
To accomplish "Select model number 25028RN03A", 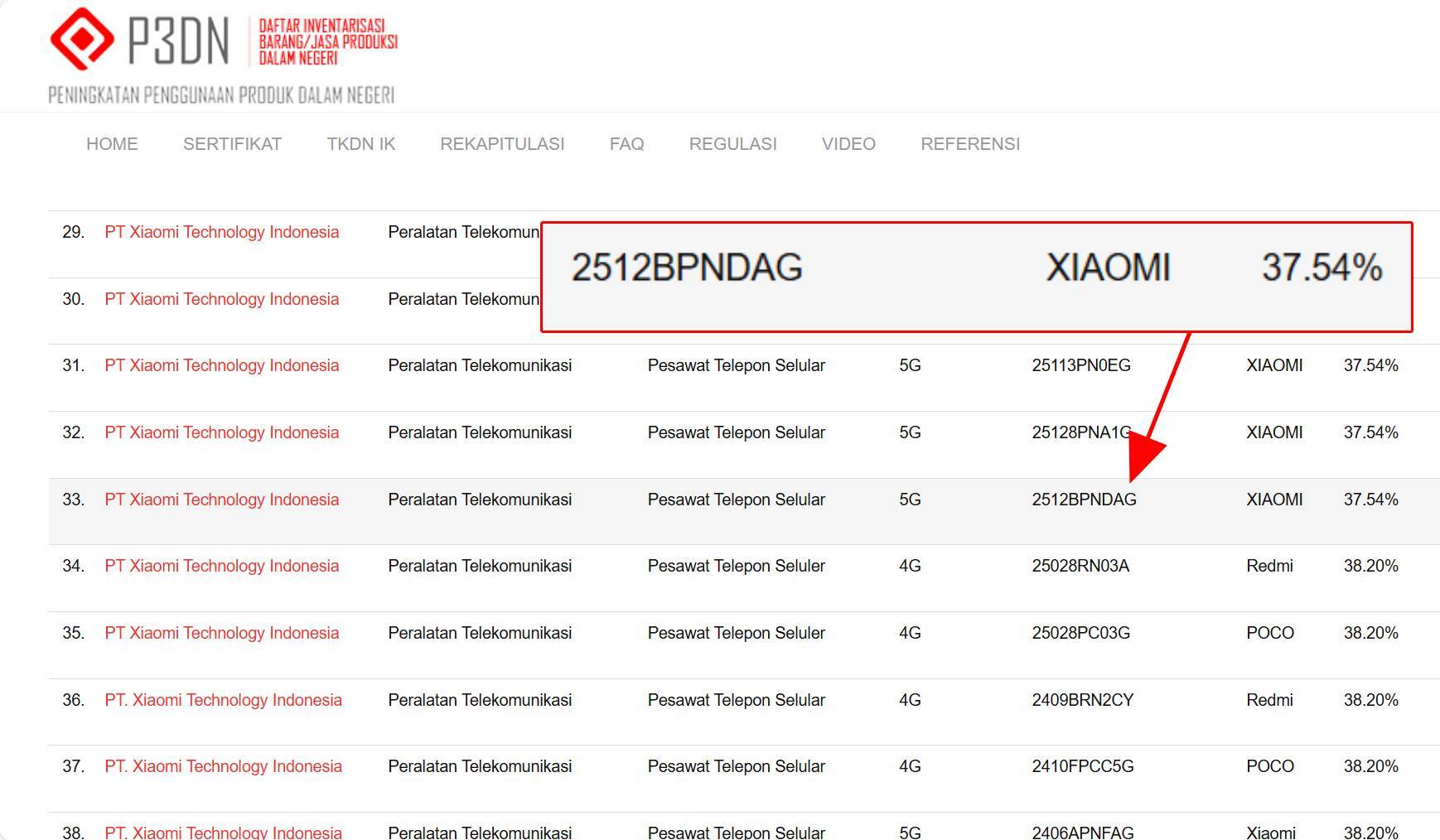I will pos(1080,566).
